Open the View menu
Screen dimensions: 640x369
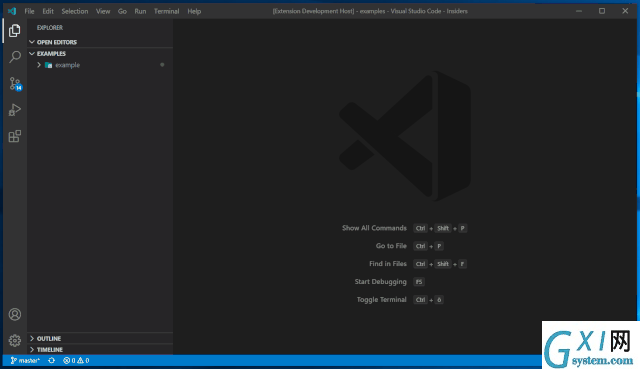tap(103, 11)
